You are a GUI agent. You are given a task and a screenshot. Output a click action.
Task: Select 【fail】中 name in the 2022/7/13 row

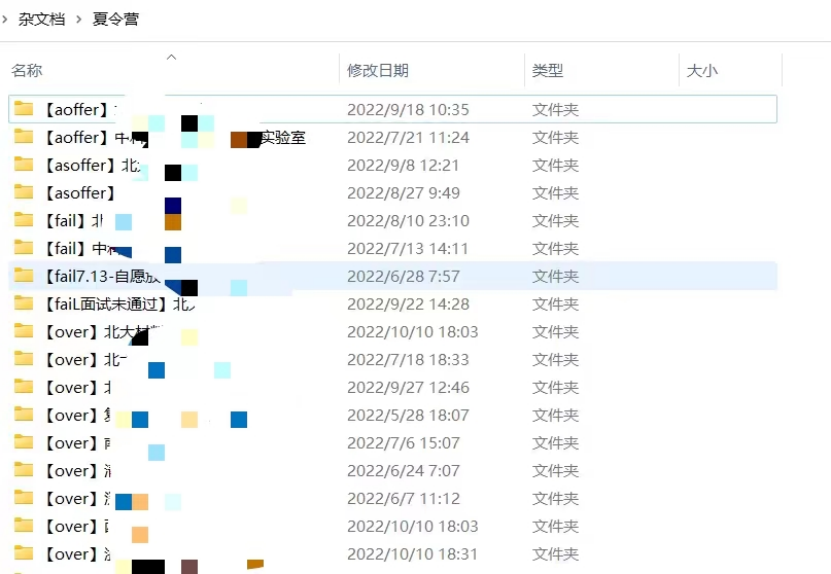click(x=75, y=249)
